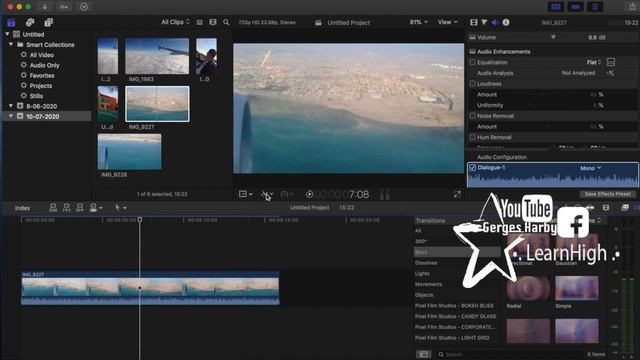Open the retime speed popup menu
The image size is (640, 360).
coord(287,194)
